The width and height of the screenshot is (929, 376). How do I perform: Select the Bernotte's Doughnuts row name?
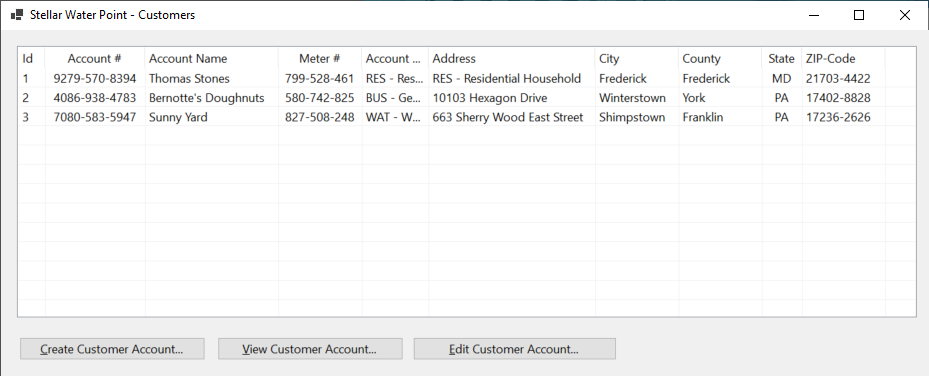coord(206,98)
